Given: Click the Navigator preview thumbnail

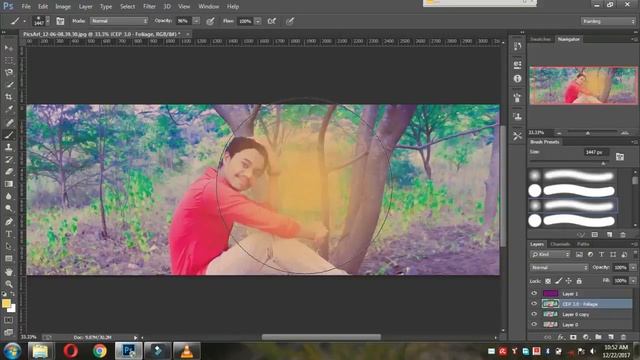Looking at the screenshot, I should (x=583, y=86).
